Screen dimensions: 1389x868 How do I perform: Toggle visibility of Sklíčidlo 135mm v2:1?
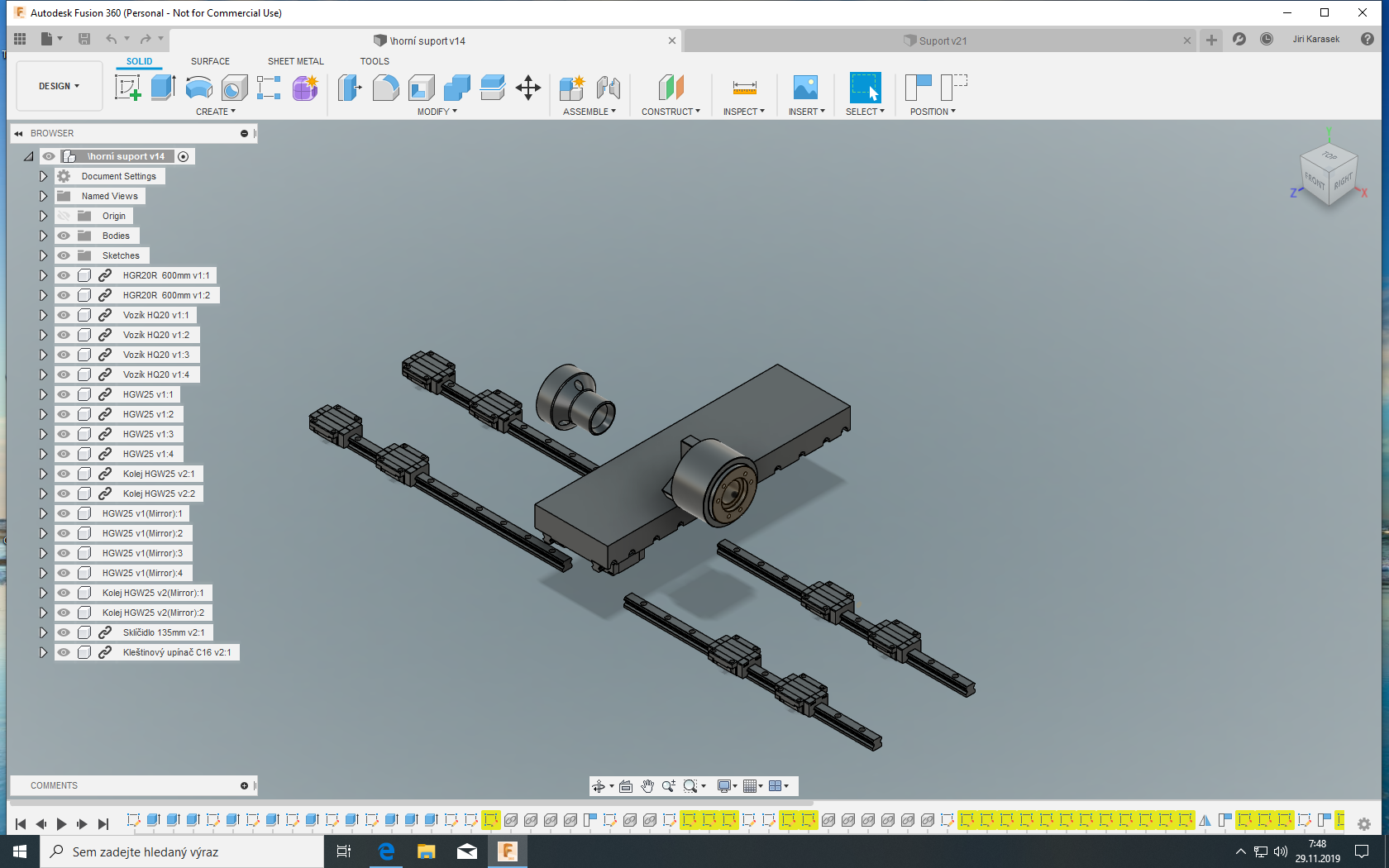64,632
